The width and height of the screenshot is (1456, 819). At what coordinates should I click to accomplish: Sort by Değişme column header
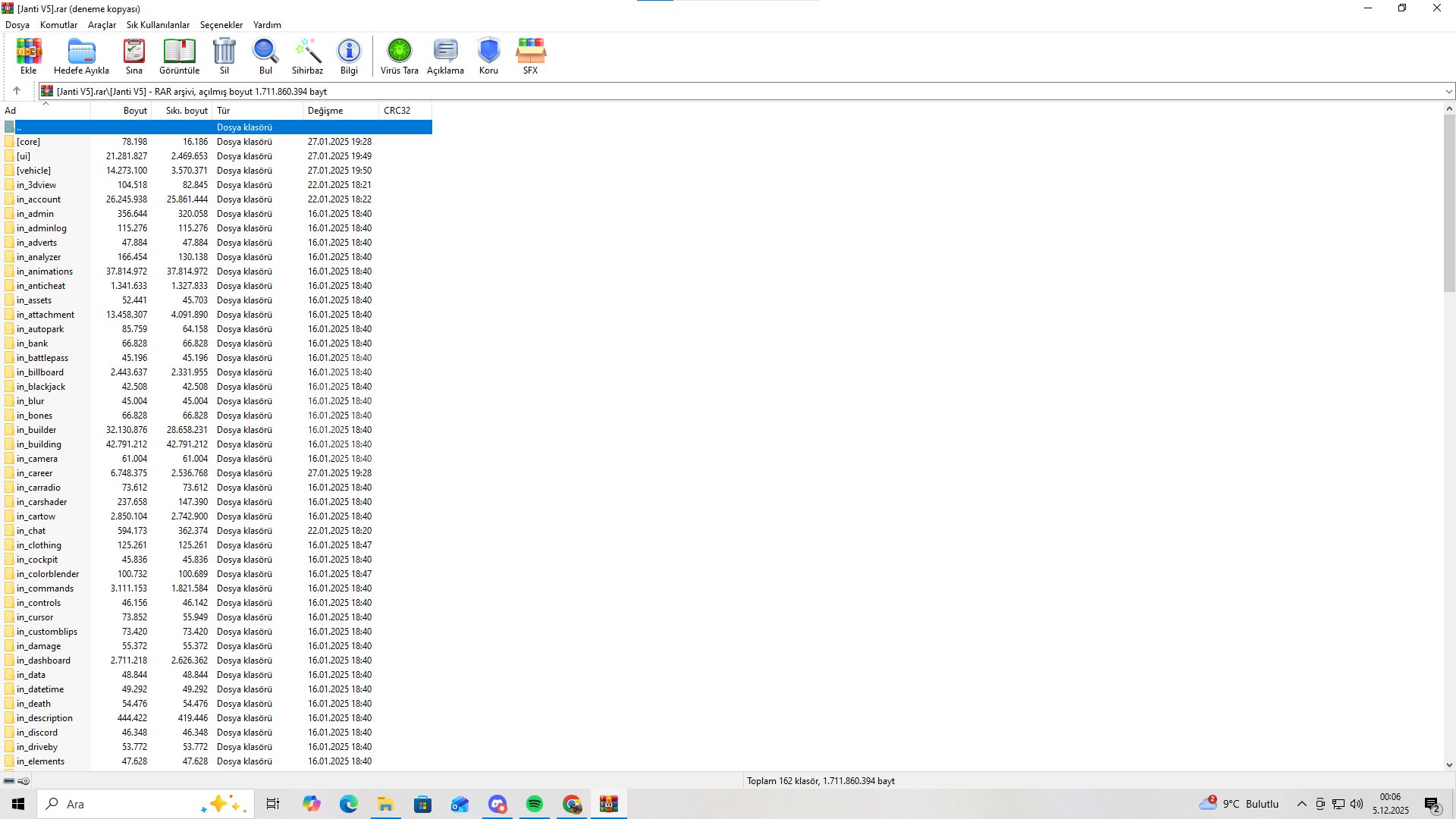pyautogui.click(x=325, y=111)
